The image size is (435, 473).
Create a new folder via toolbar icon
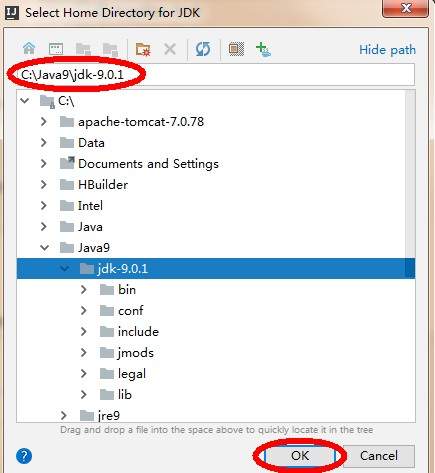pos(143,49)
